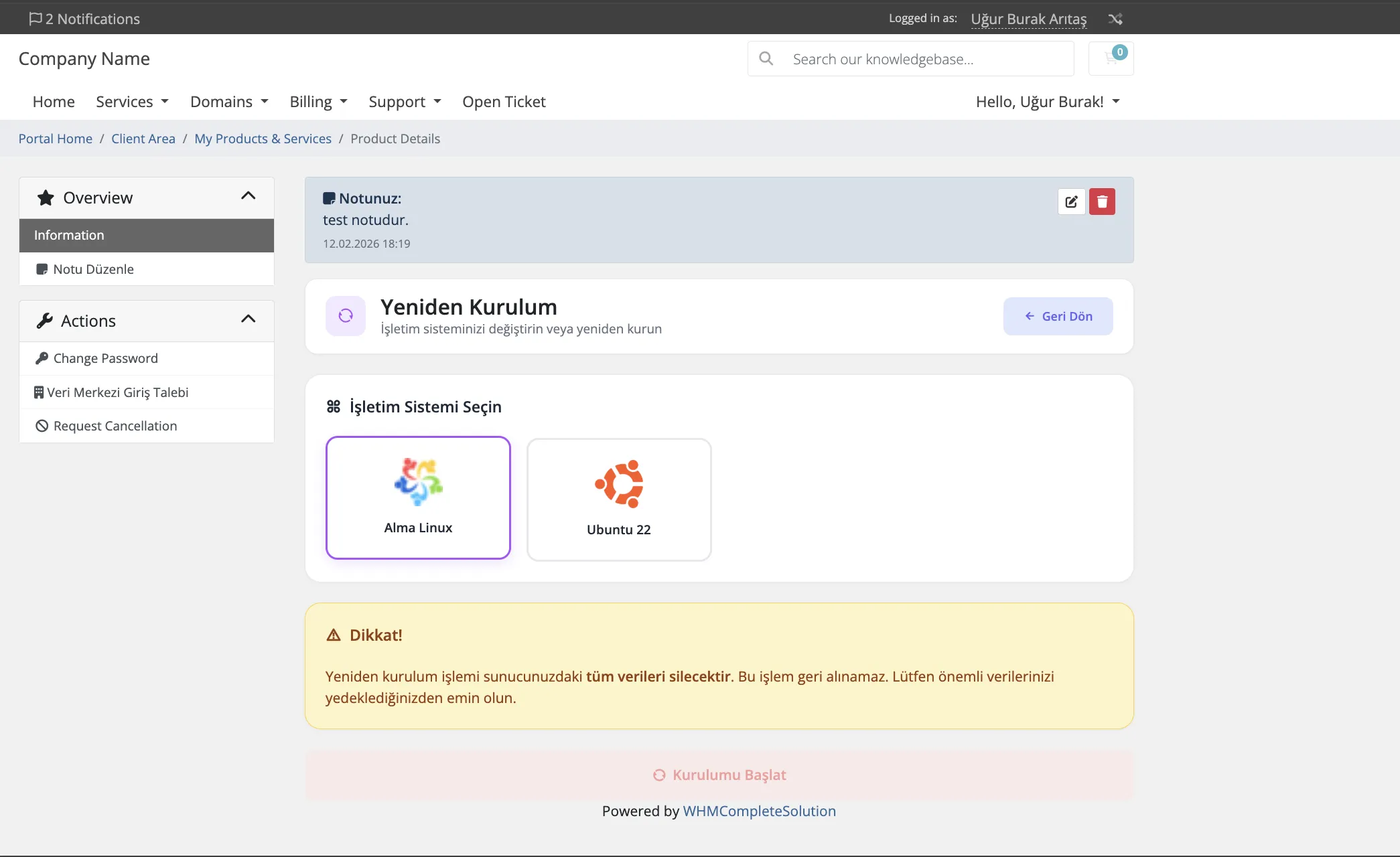Image resolution: width=1400 pixels, height=857 pixels.
Task: Open the shopping cart icon
Action: coord(1111,59)
